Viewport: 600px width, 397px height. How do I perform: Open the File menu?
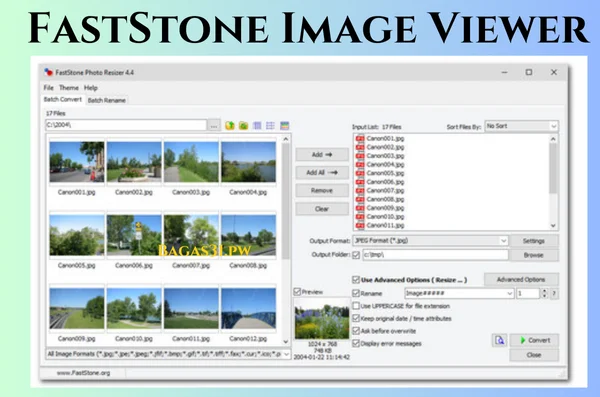(x=49, y=88)
